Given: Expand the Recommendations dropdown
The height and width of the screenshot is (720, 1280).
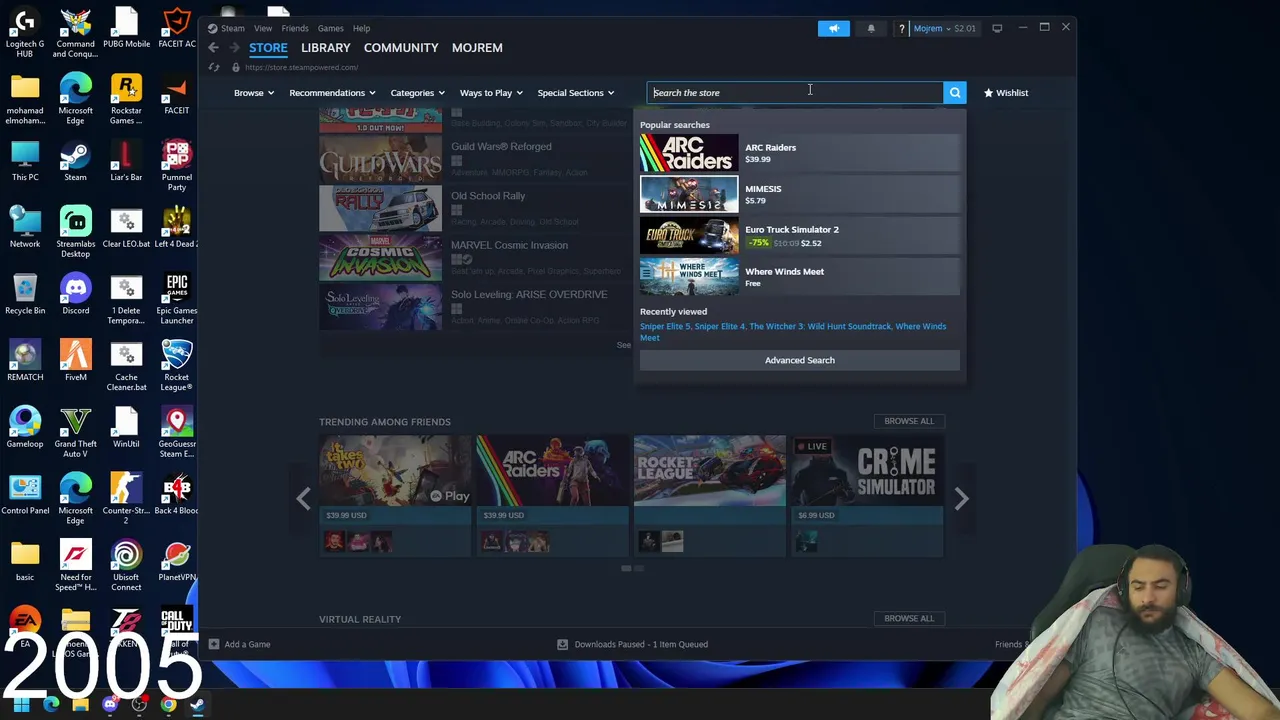Looking at the screenshot, I should [332, 93].
